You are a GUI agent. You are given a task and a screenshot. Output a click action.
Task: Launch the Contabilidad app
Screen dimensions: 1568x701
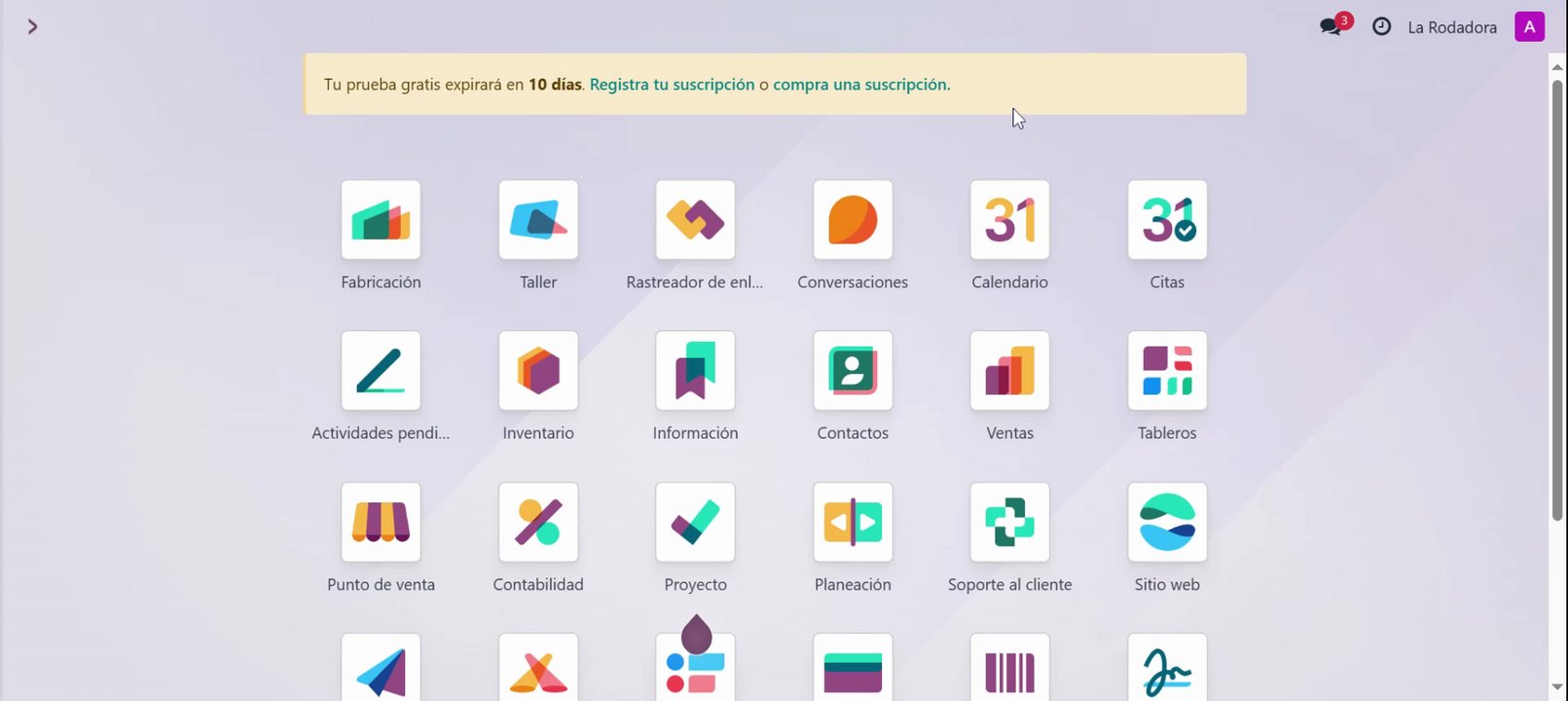[x=538, y=523]
